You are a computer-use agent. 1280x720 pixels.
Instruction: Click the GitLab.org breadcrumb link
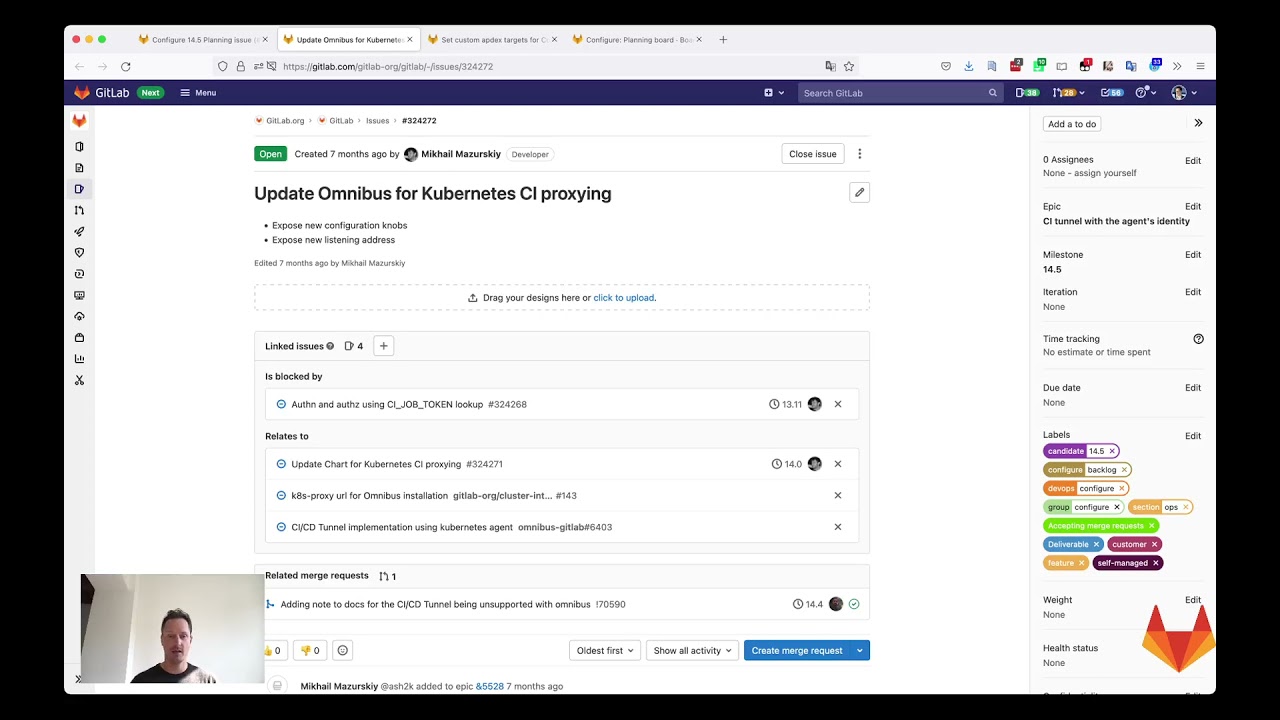point(285,120)
